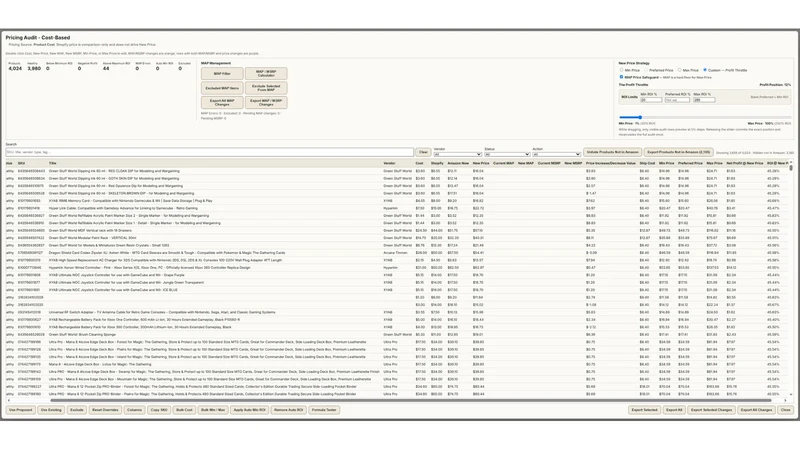This screenshot has height=450, width=800.
Task: Show Excluded MAP Items
Action: pos(222,88)
